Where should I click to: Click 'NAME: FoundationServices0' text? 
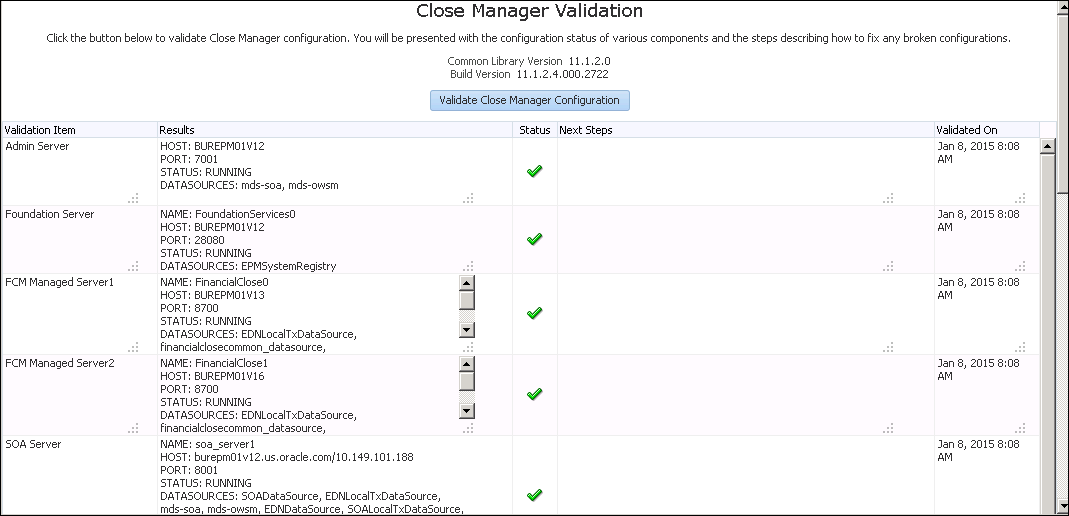click(x=228, y=214)
